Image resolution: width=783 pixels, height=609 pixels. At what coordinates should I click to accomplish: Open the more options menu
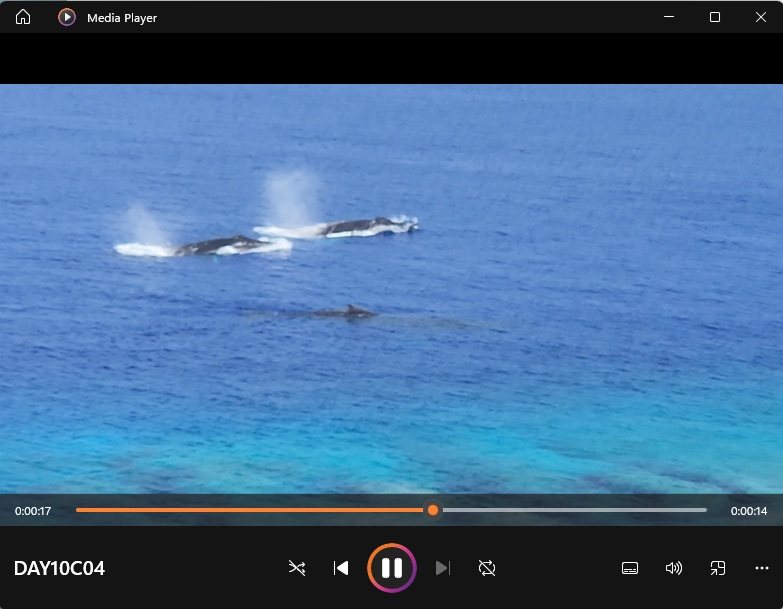coord(762,568)
